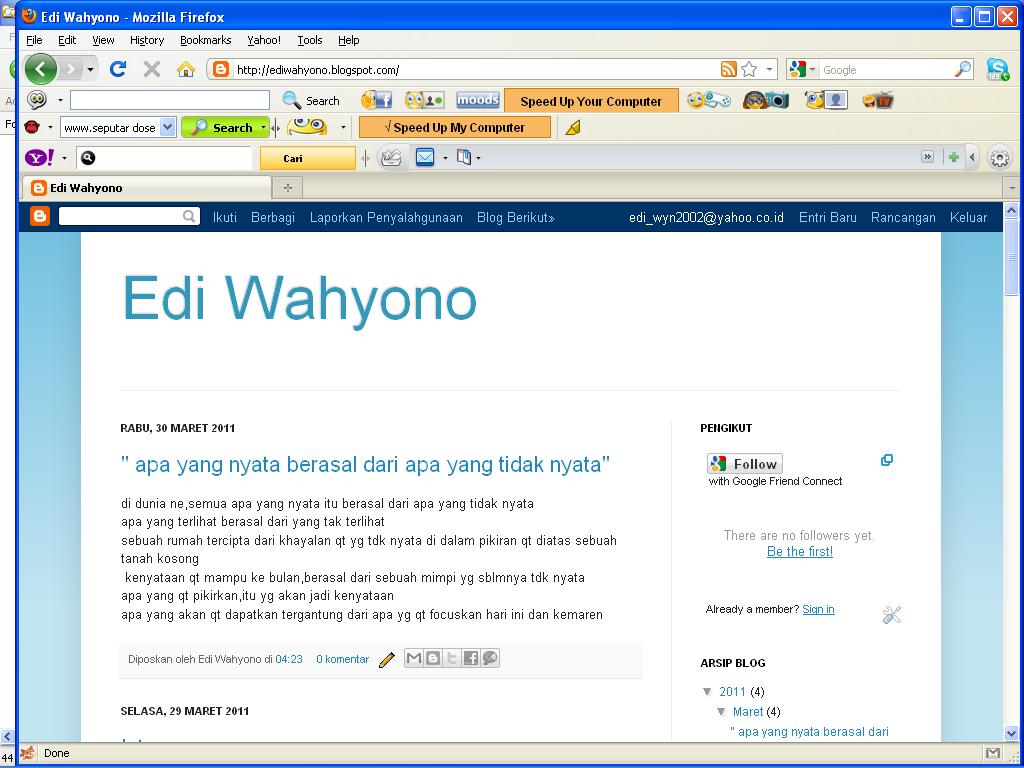Open post title apa yang nyata link
This screenshot has width=1024, height=768.
point(366,464)
